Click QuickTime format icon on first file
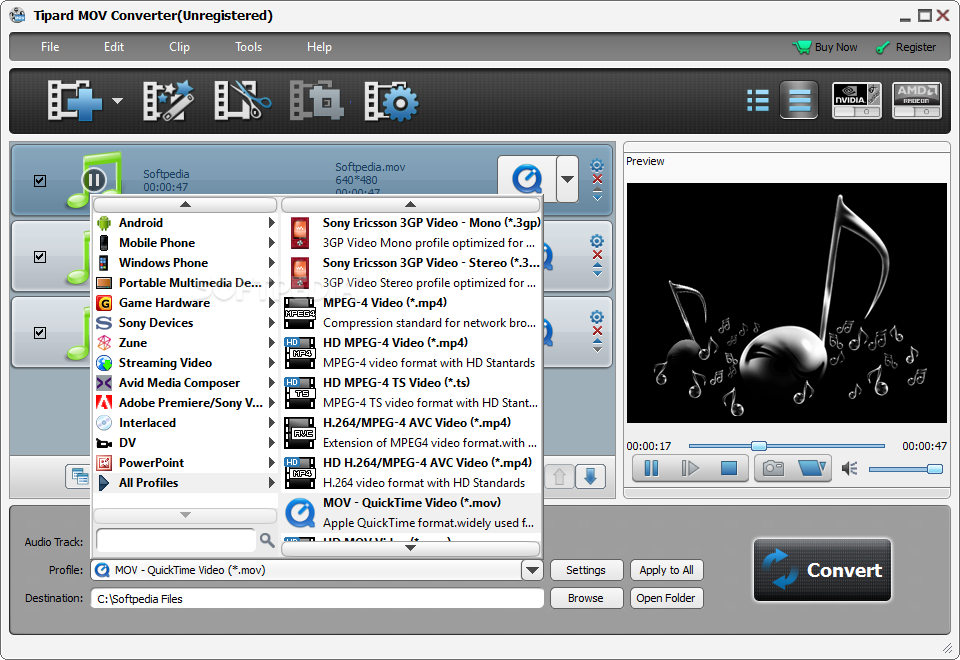This screenshot has height=660, width=960. [527, 179]
